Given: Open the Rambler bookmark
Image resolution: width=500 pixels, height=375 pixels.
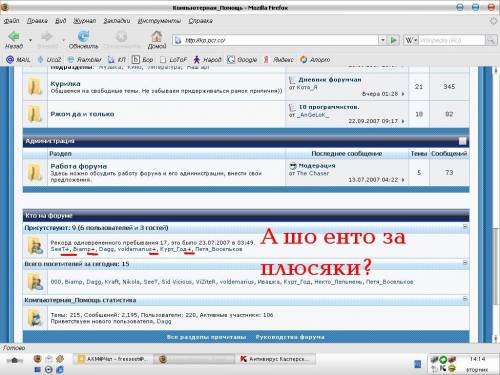Looking at the screenshot, I should click(85, 60).
